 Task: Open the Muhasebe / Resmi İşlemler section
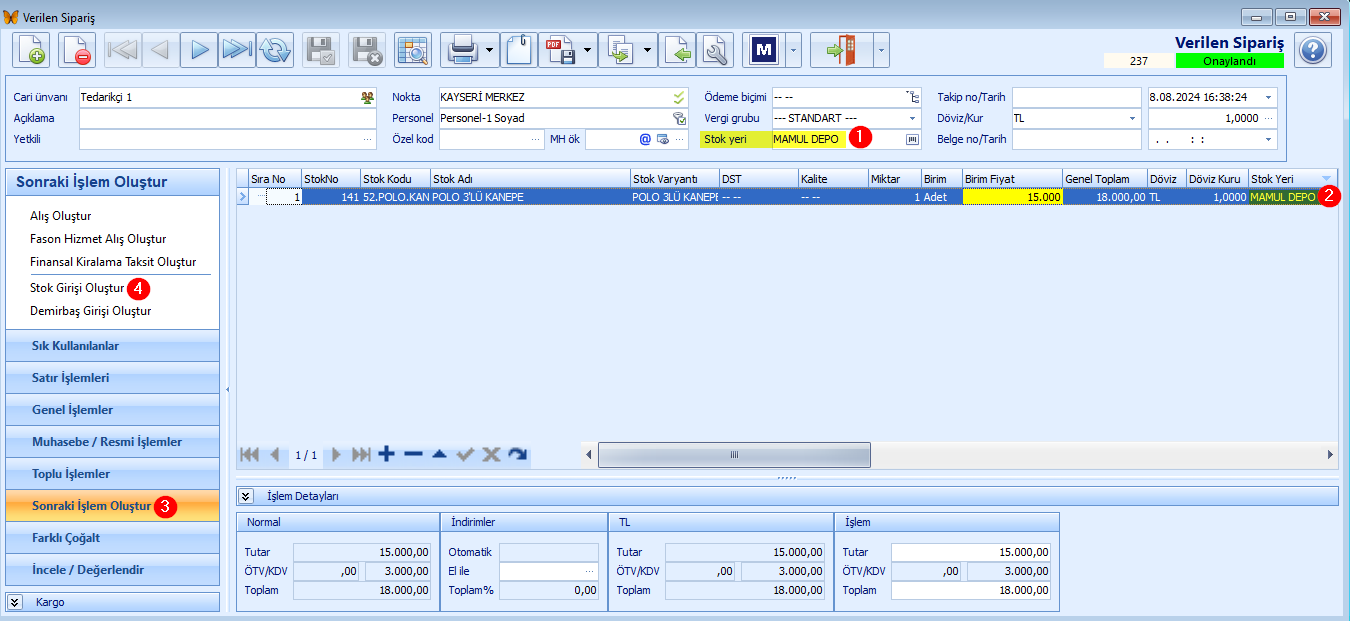(x=112, y=442)
